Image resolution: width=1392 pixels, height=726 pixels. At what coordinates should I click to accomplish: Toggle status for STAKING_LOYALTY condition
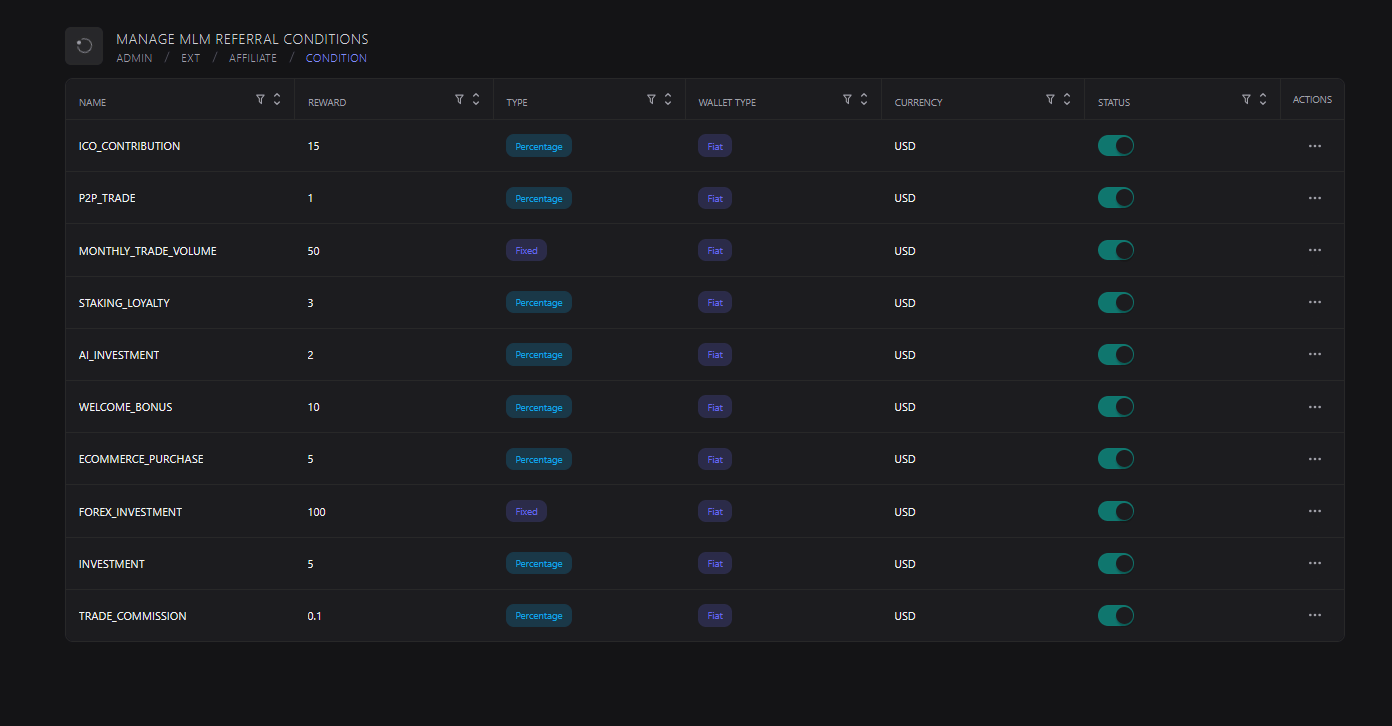(1115, 302)
